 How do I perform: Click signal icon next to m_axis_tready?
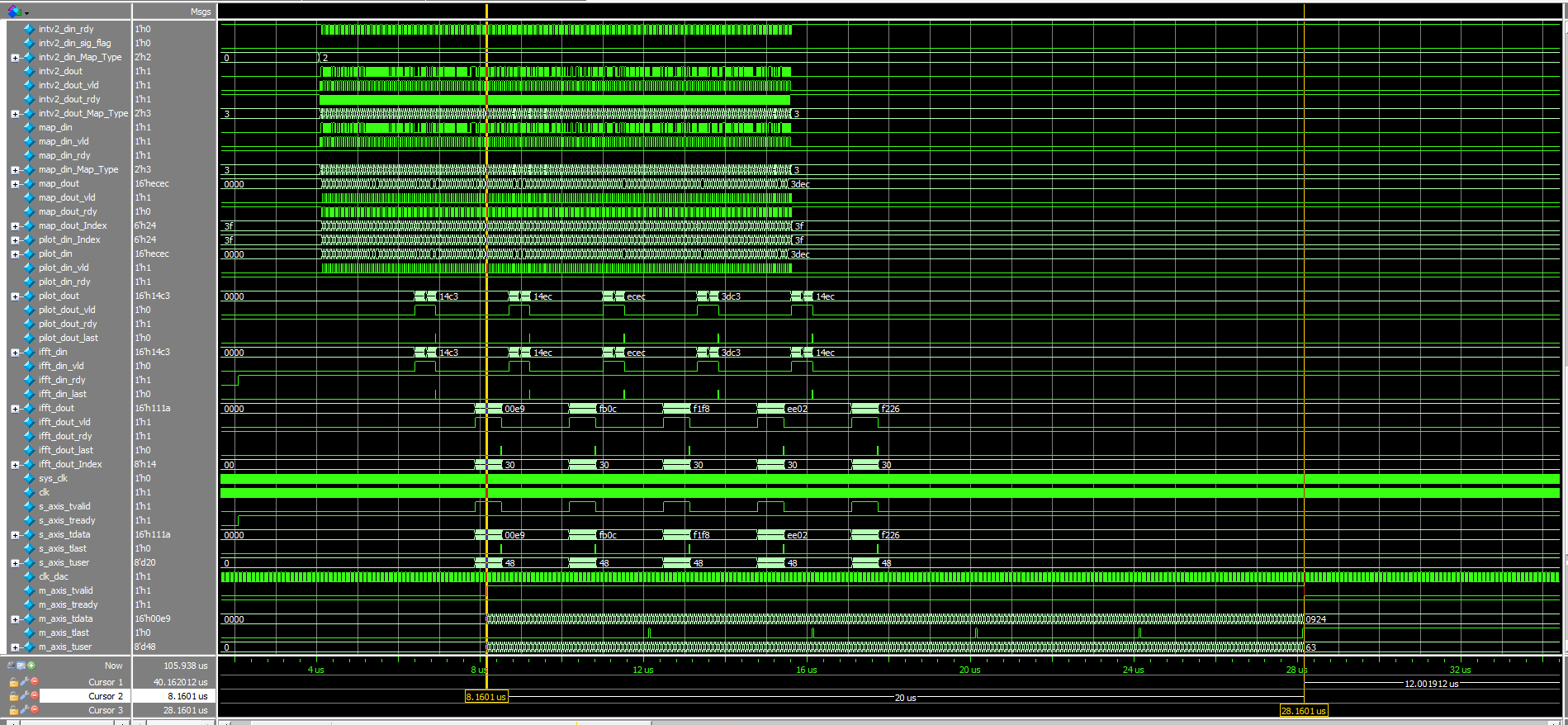tap(29, 604)
